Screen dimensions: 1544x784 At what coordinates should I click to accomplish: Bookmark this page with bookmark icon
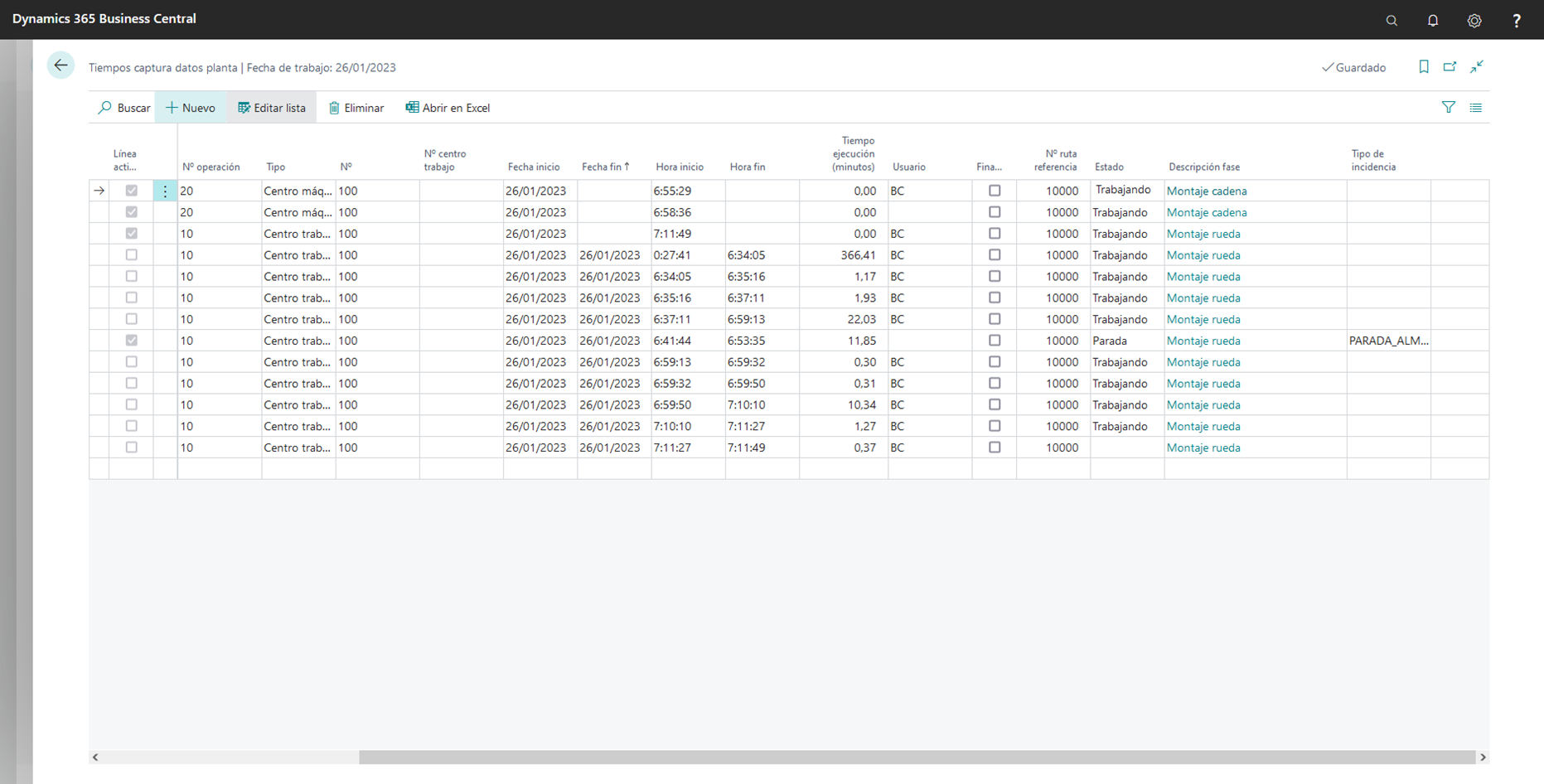(1424, 67)
